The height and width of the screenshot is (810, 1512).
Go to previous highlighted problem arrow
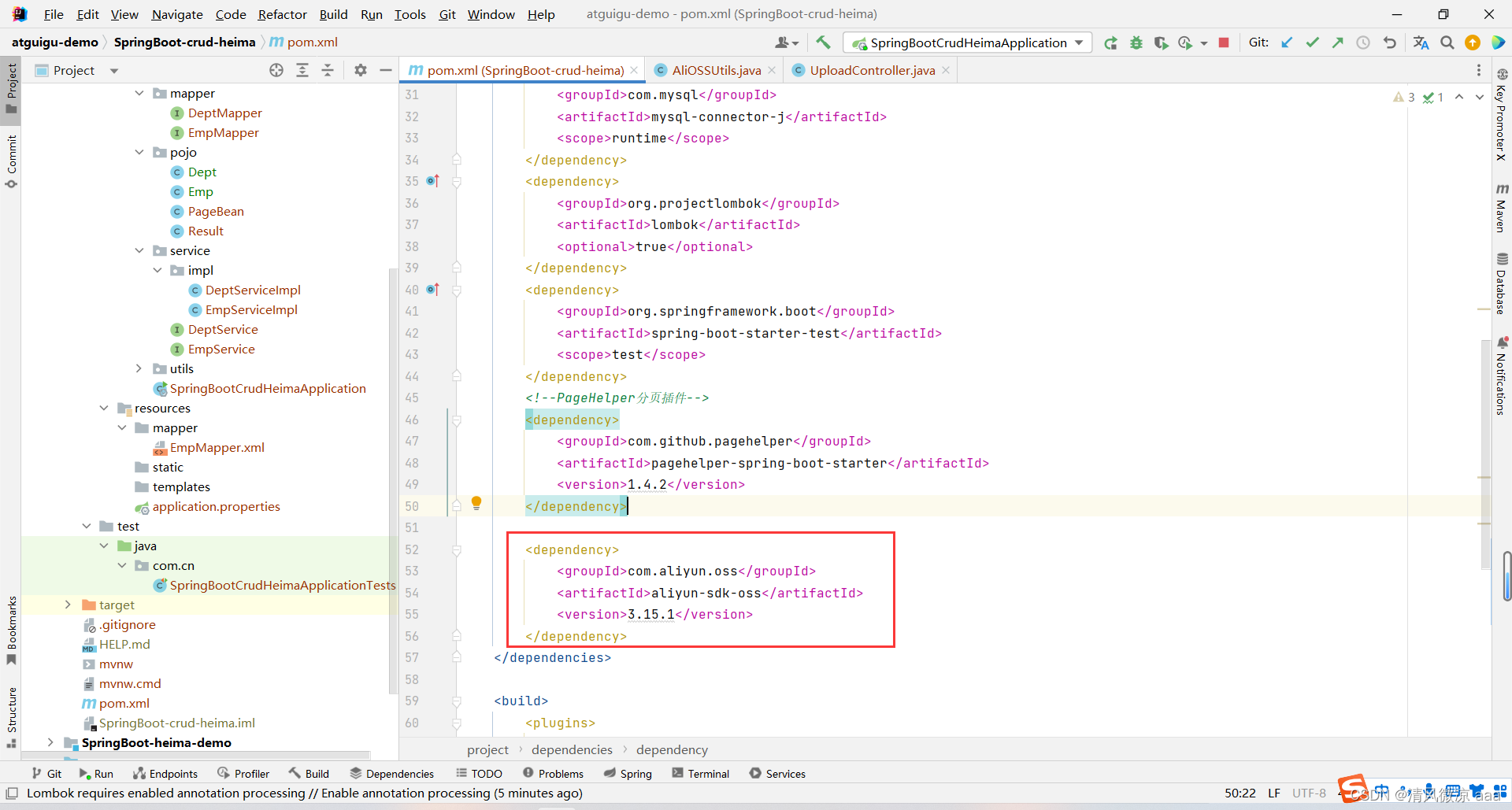[x=1459, y=97]
